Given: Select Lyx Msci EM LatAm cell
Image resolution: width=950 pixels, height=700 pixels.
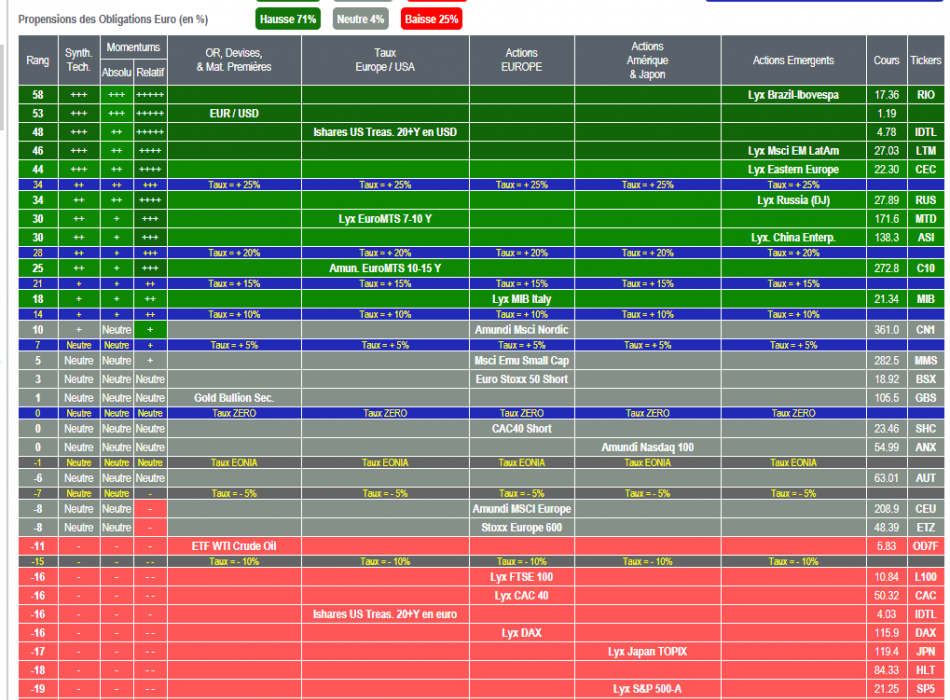Looking at the screenshot, I should [794, 151].
